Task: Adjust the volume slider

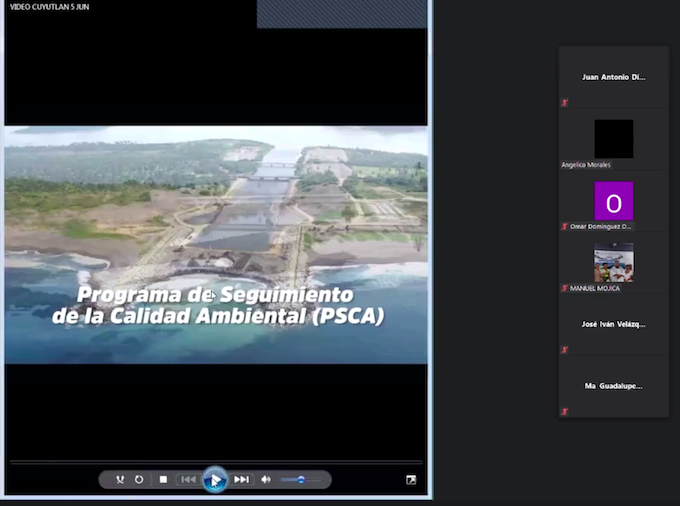Action: tap(298, 480)
